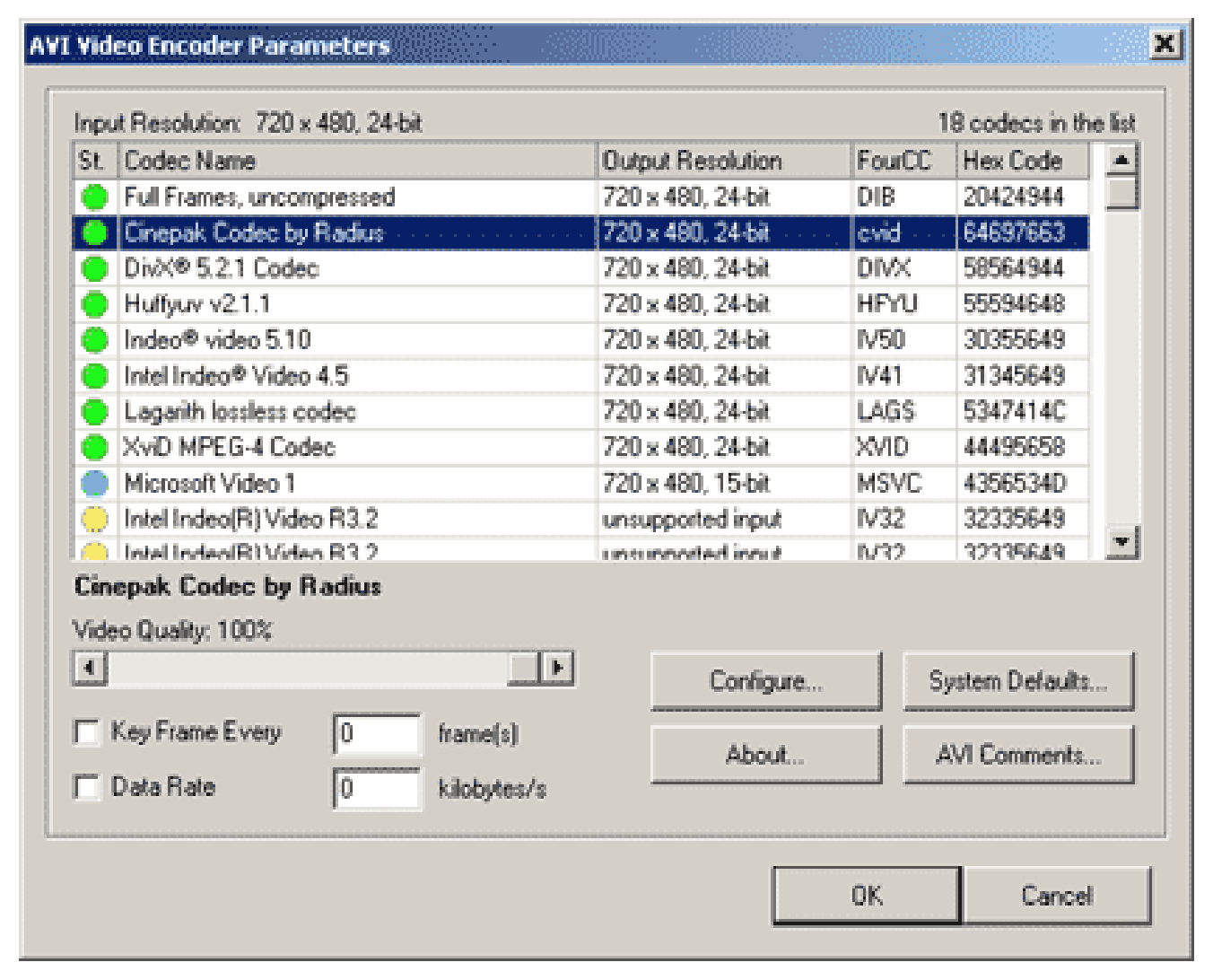Viewport: 1213px width, 980px height.
Task: Sort the list by the St. column header
Action: [95, 161]
